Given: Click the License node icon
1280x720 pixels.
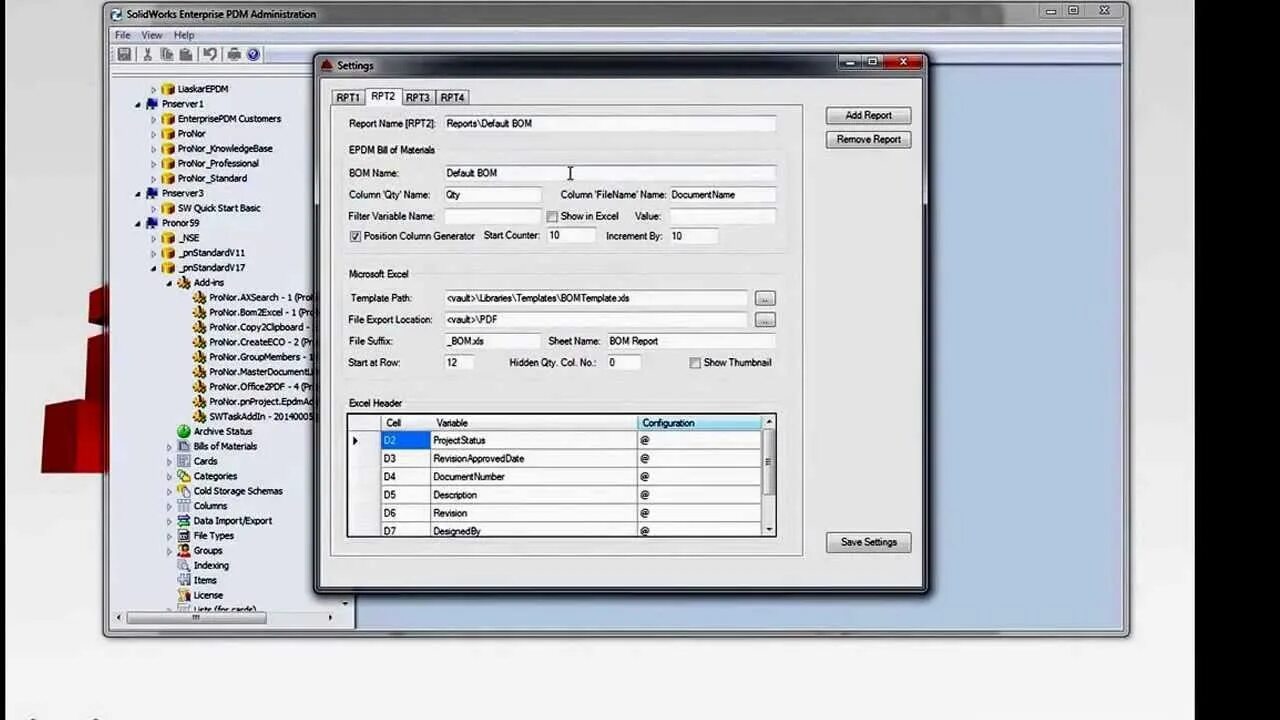Looking at the screenshot, I should 184,595.
